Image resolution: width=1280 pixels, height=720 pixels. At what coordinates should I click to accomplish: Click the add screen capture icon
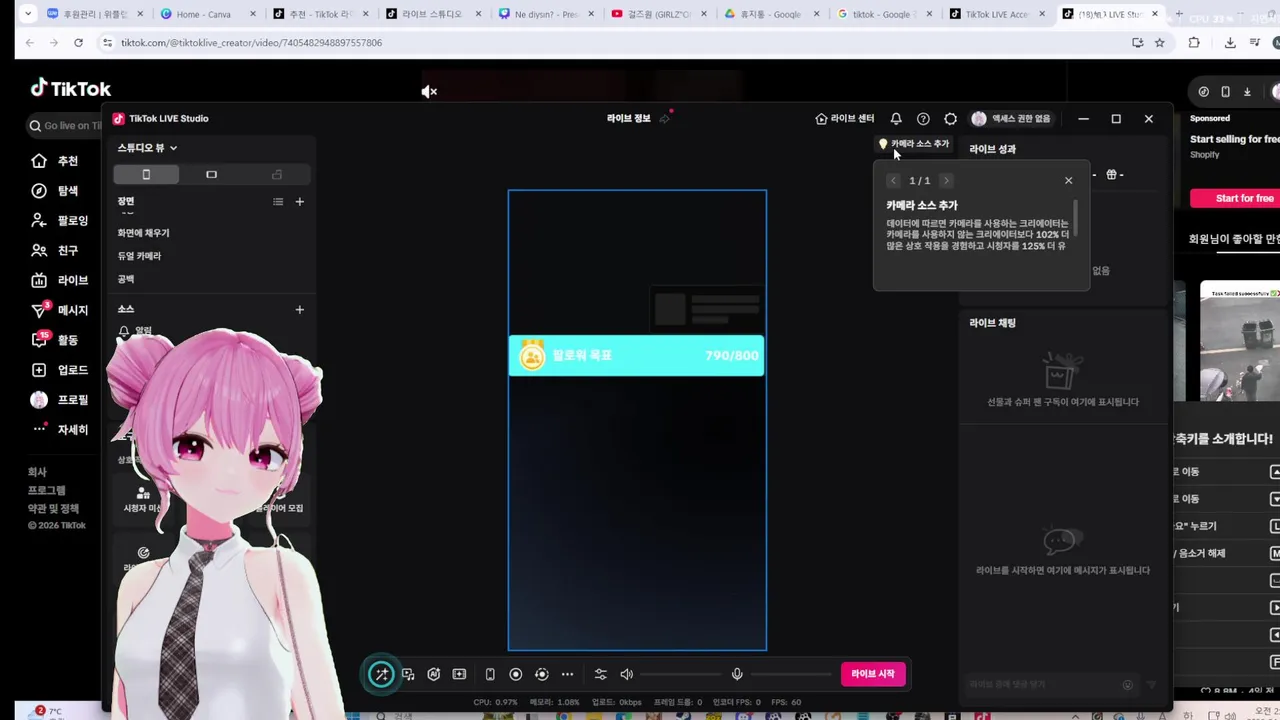(459, 674)
